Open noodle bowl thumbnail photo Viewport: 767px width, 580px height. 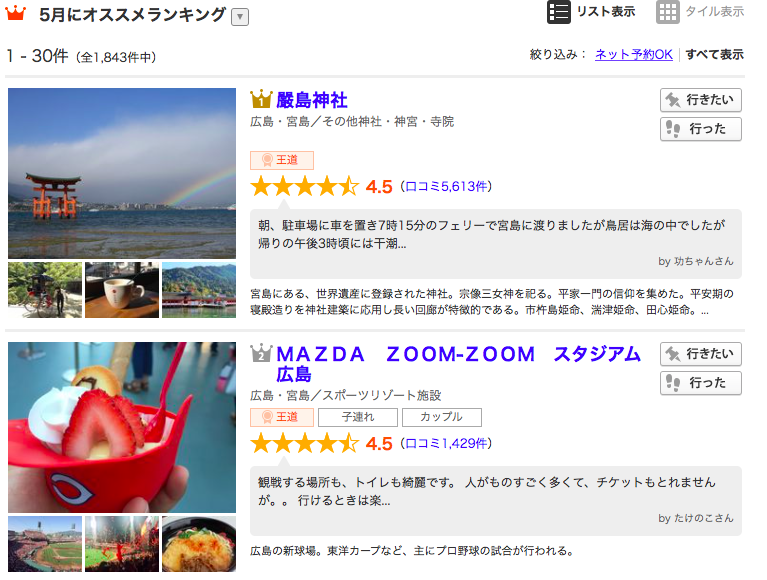tap(199, 544)
